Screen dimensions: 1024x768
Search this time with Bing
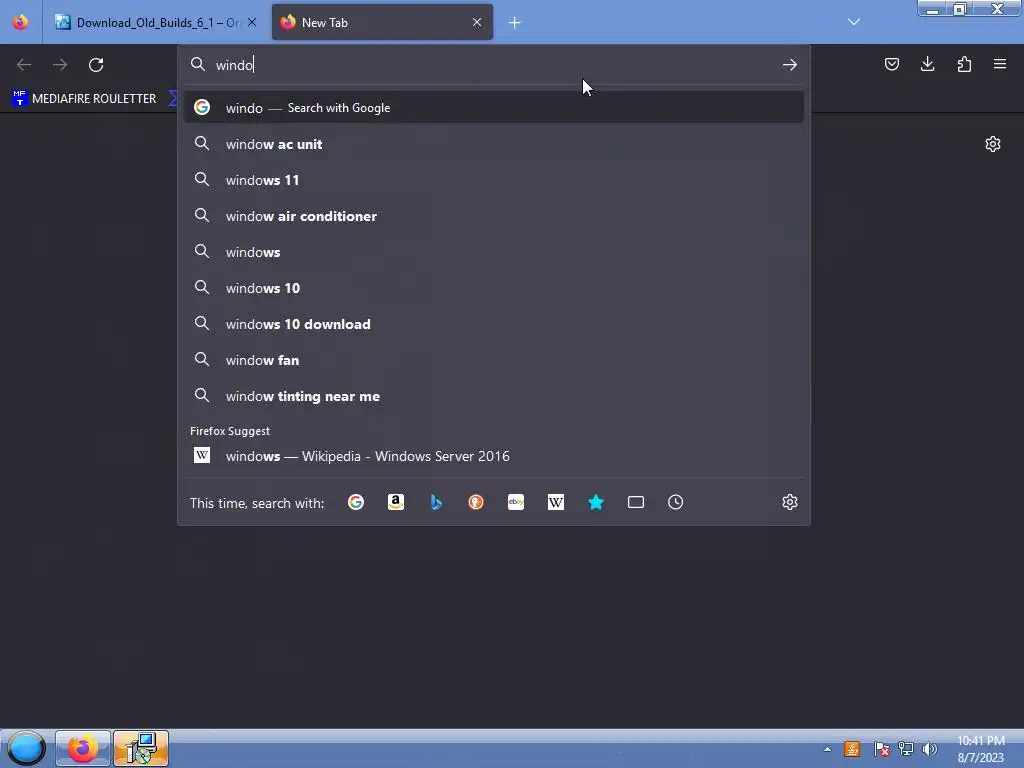tap(436, 502)
